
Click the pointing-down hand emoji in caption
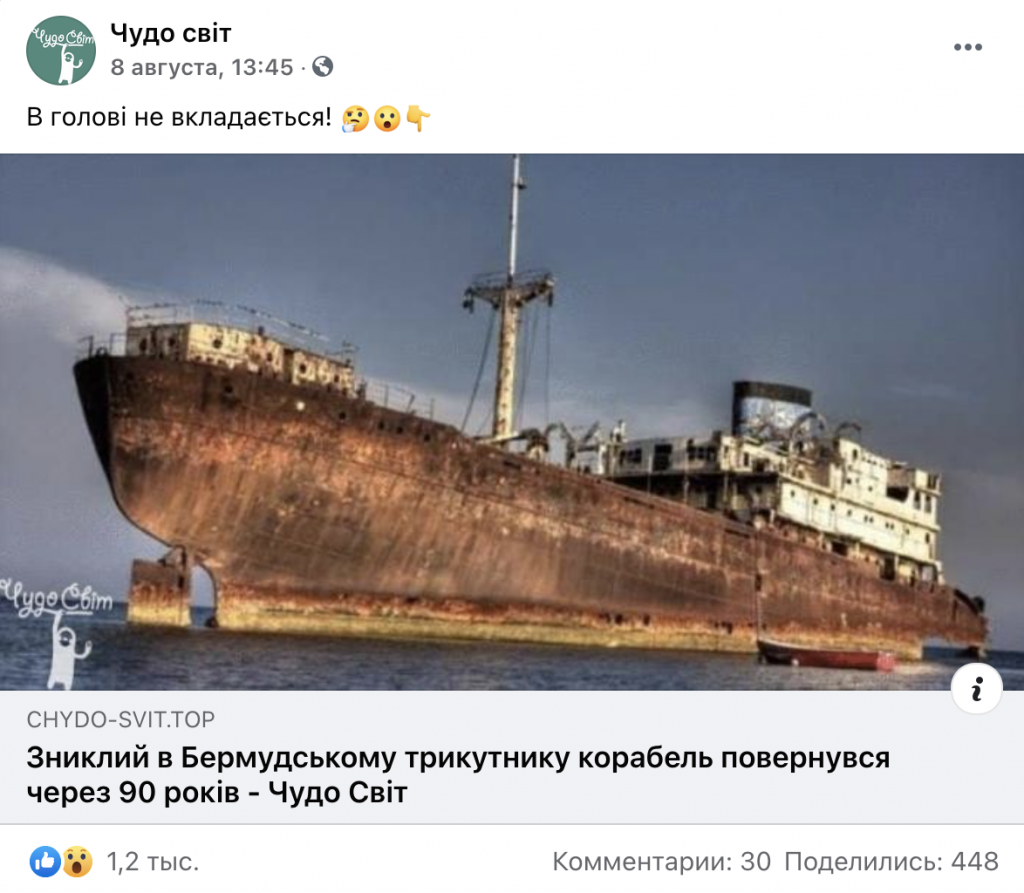coord(418,118)
